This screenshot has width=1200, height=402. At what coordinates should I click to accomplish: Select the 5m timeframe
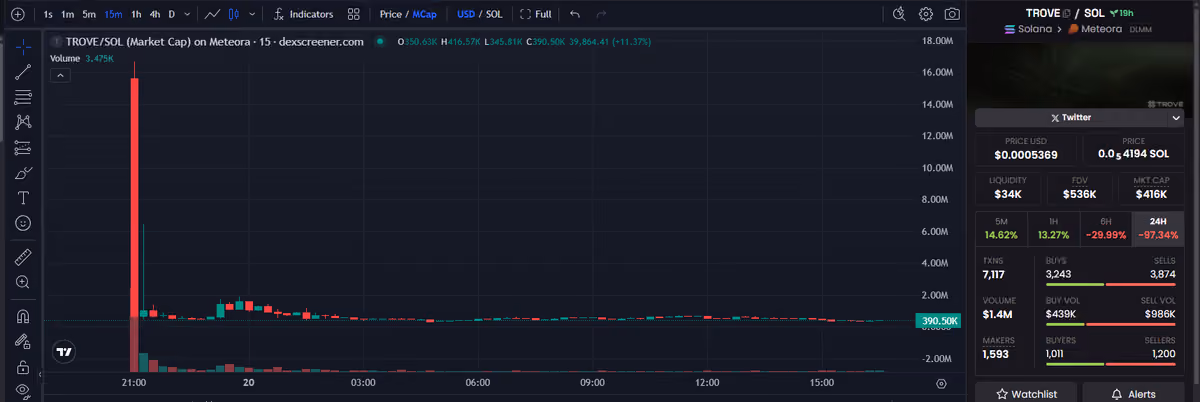[x=89, y=14]
